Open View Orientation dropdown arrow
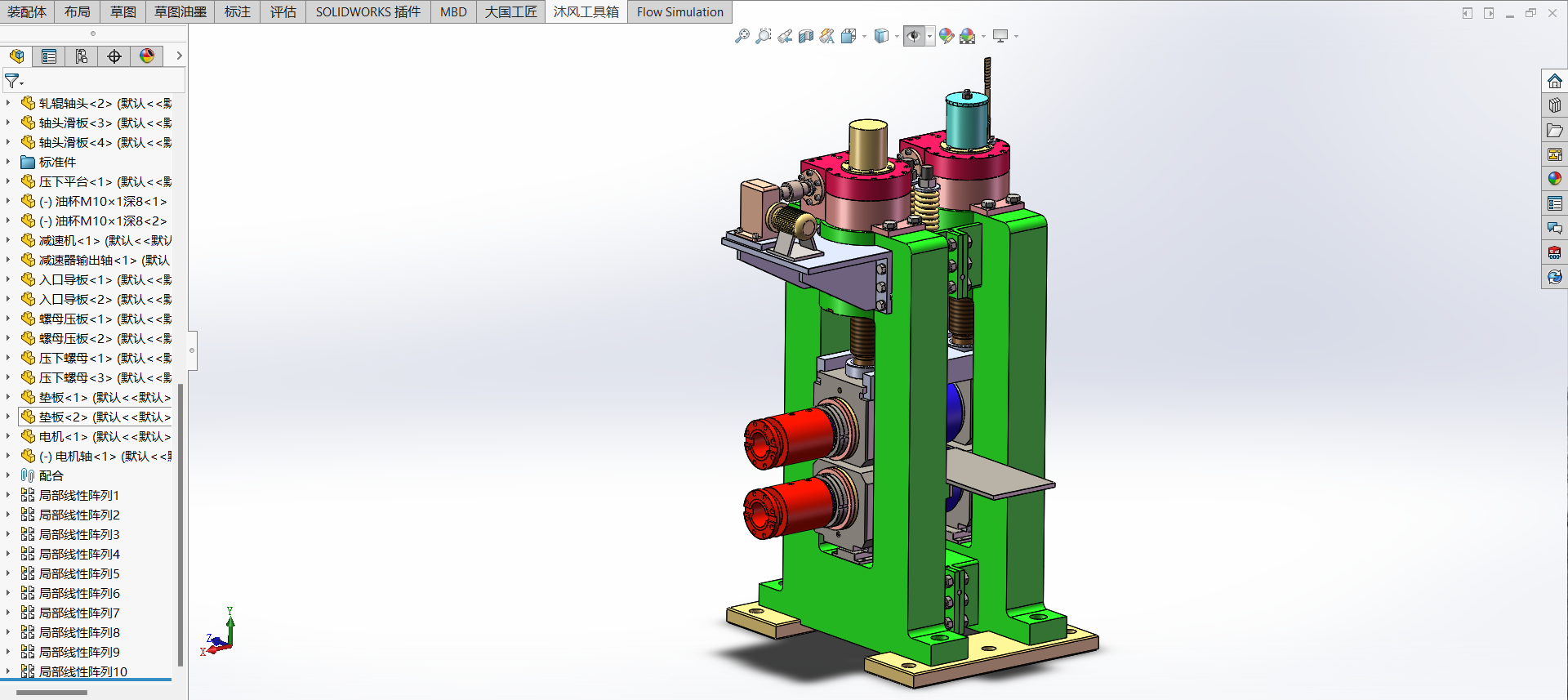Screen dimensions: 1568x700 pos(864,36)
